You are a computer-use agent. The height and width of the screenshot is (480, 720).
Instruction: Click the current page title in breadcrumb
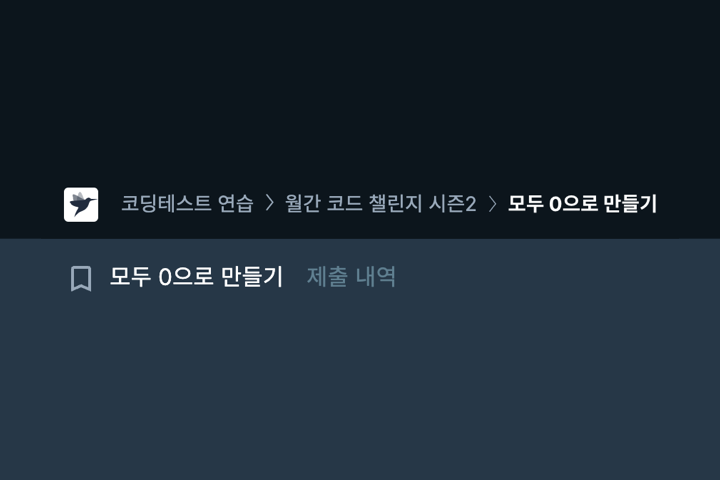582,203
